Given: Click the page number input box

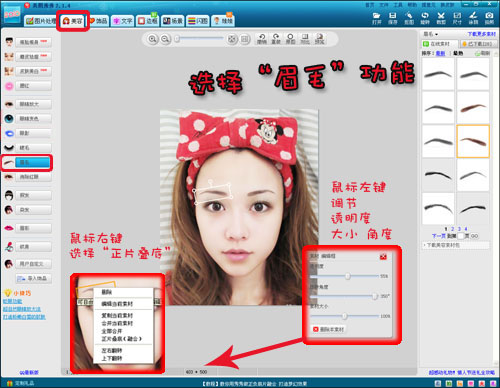Looking at the screenshot, I should pos(461,236).
